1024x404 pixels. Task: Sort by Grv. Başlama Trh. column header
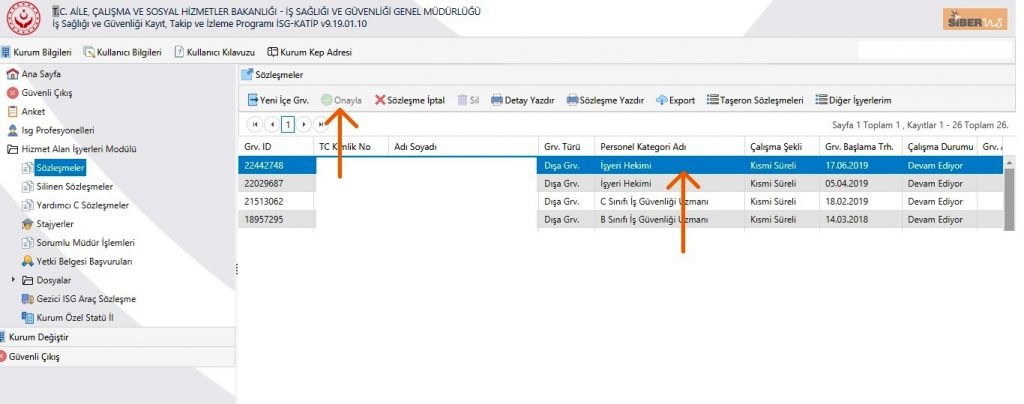click(856, 147)
